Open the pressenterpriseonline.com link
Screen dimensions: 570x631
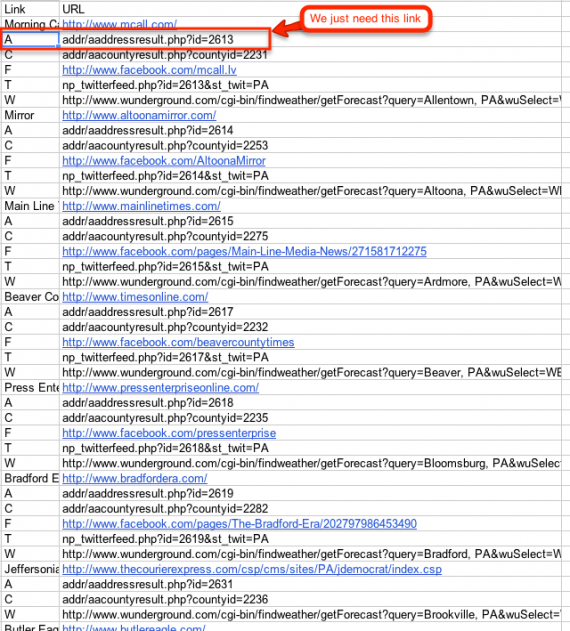(x=160, y=388)
